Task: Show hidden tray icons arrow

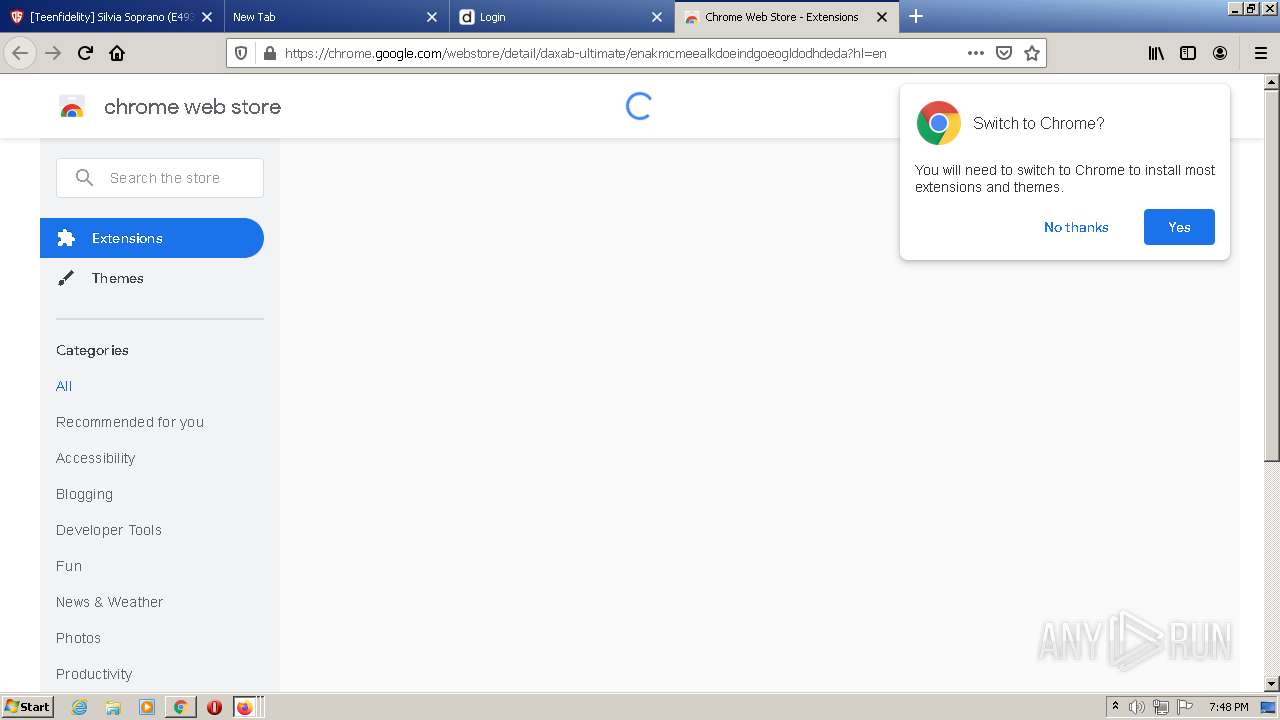Action: click(1115, 707)
